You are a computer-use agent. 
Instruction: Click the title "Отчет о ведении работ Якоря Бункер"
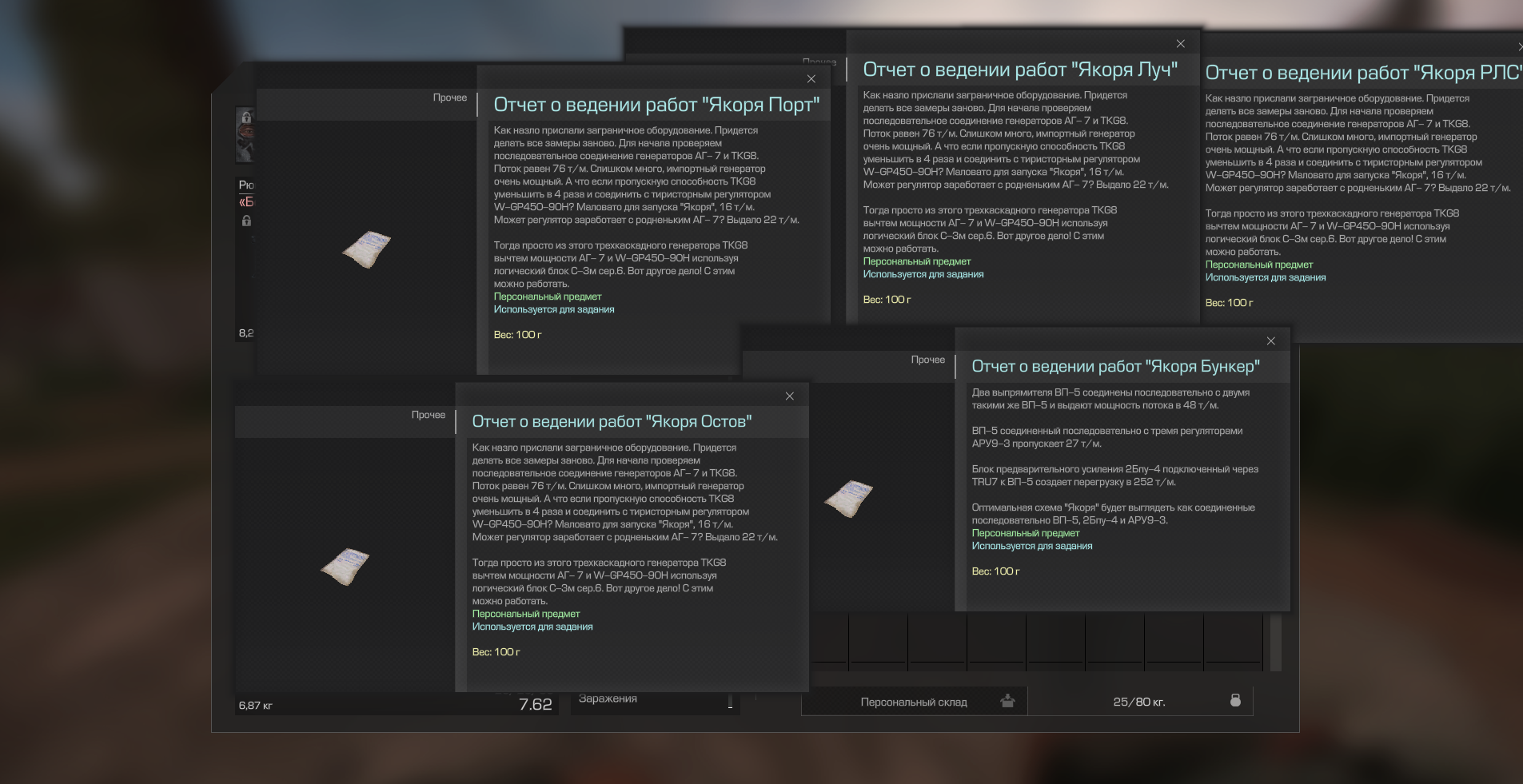point(1115,366)
